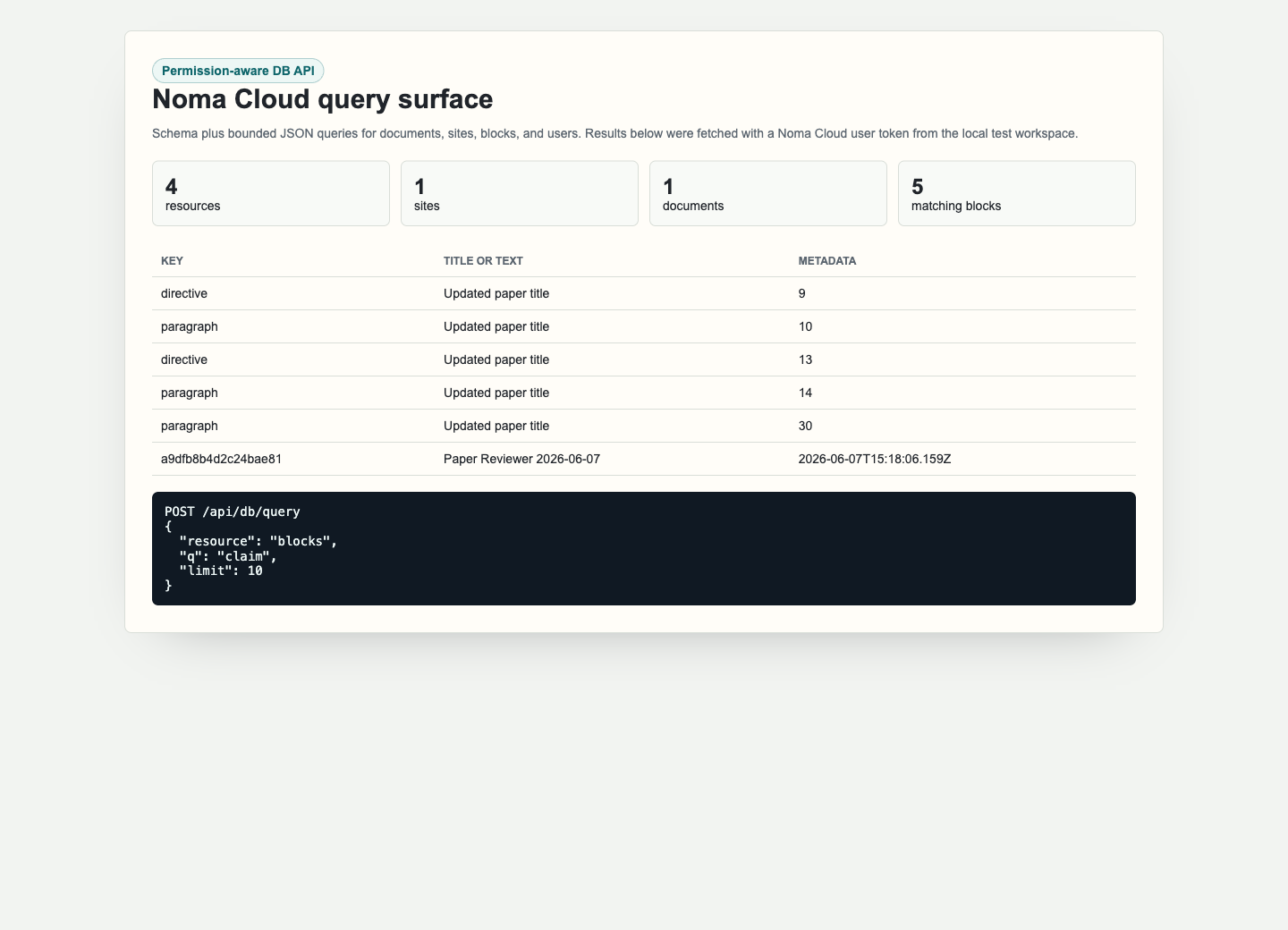Click the TITLE OR TEXT column header

coord(483,261)
